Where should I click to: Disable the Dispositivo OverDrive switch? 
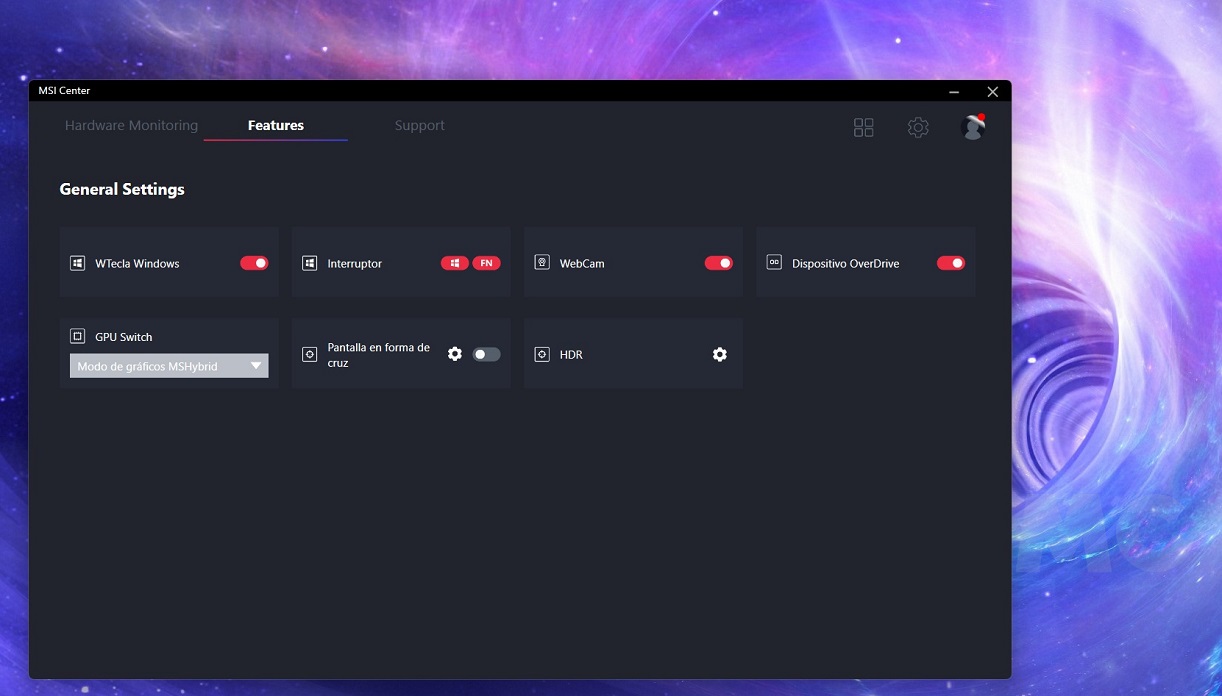(950, 263)
